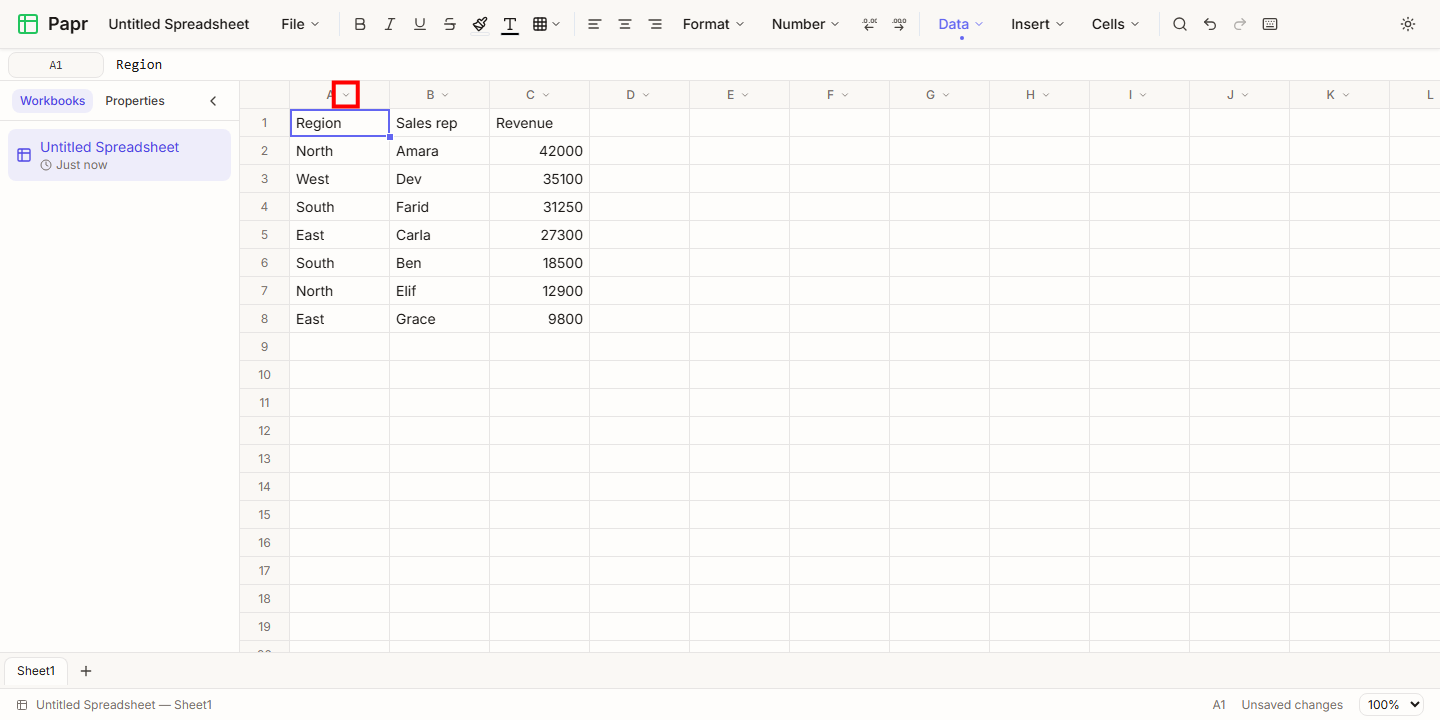Collapse the sidebar with the left chevron

point(213,101)
